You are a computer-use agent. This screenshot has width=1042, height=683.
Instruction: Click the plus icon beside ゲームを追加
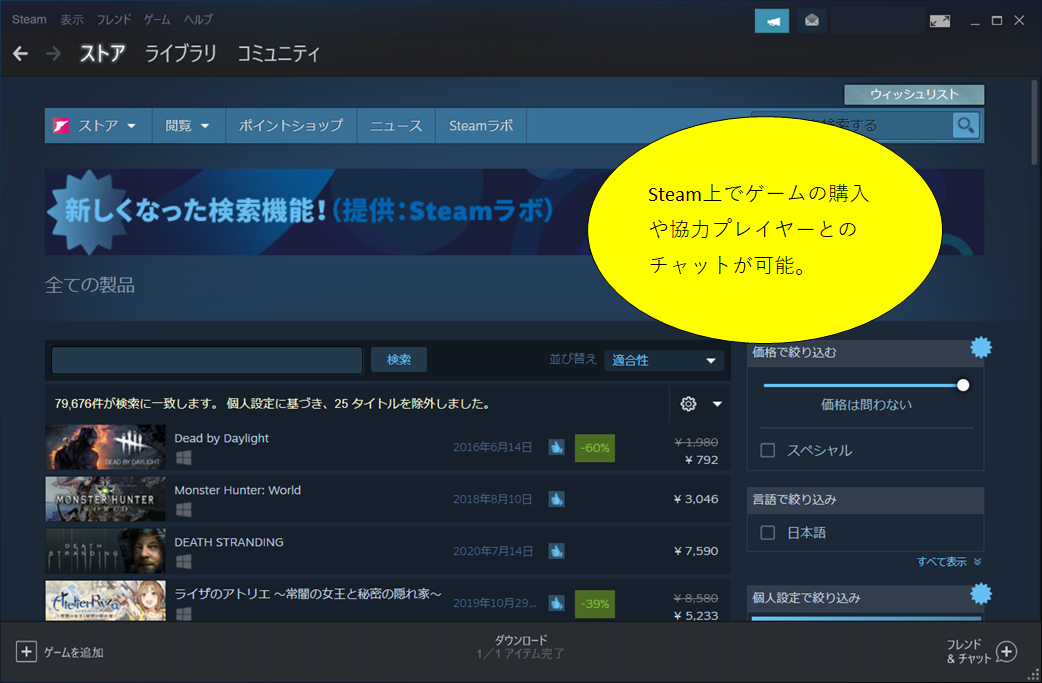pos(26,652)
